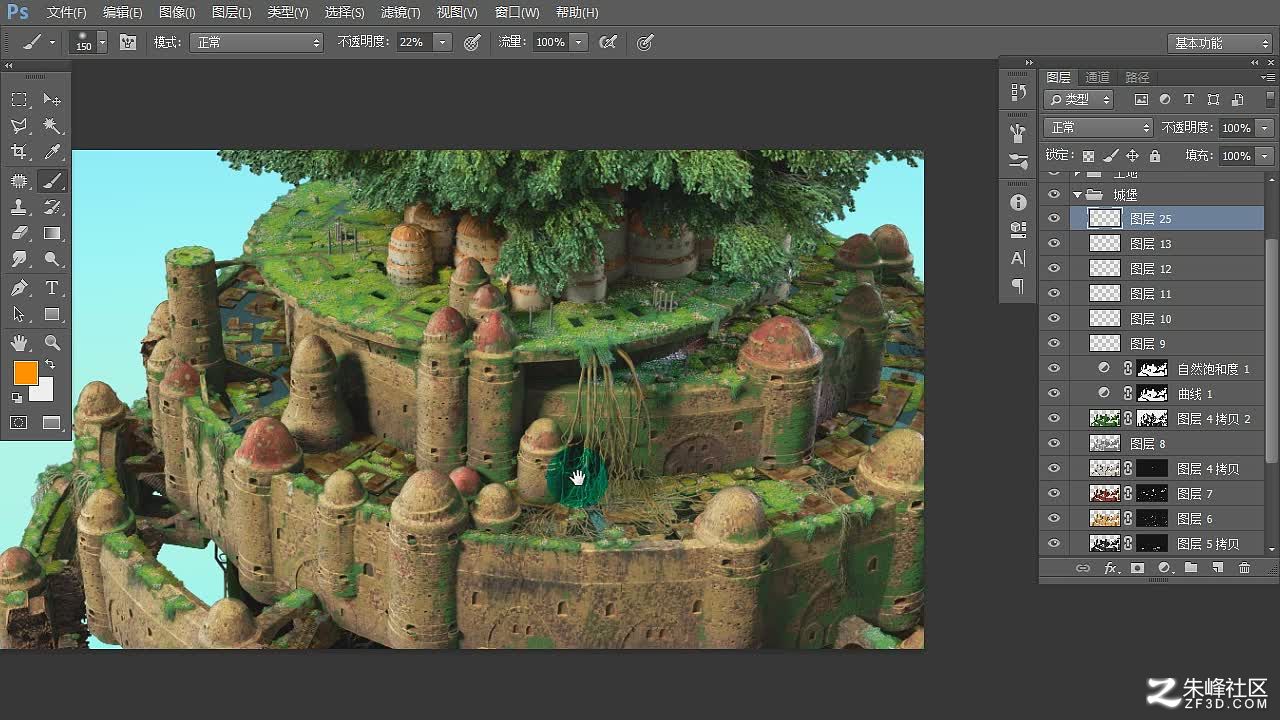Select the Brush tool in toolbox
This screenshot has height=720, width=1280.
click(52, 181)
